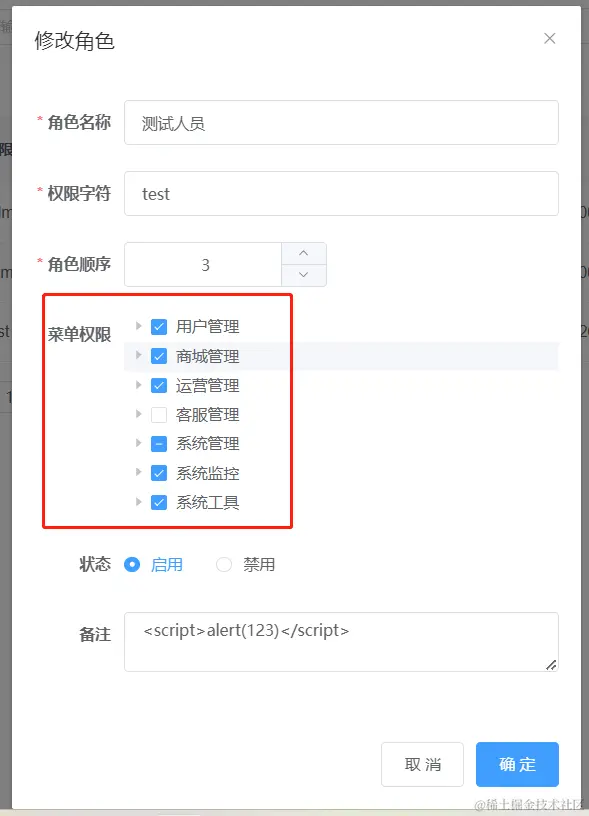Expand the 用户管理 tree node arrow

click(x=138, y=326)
